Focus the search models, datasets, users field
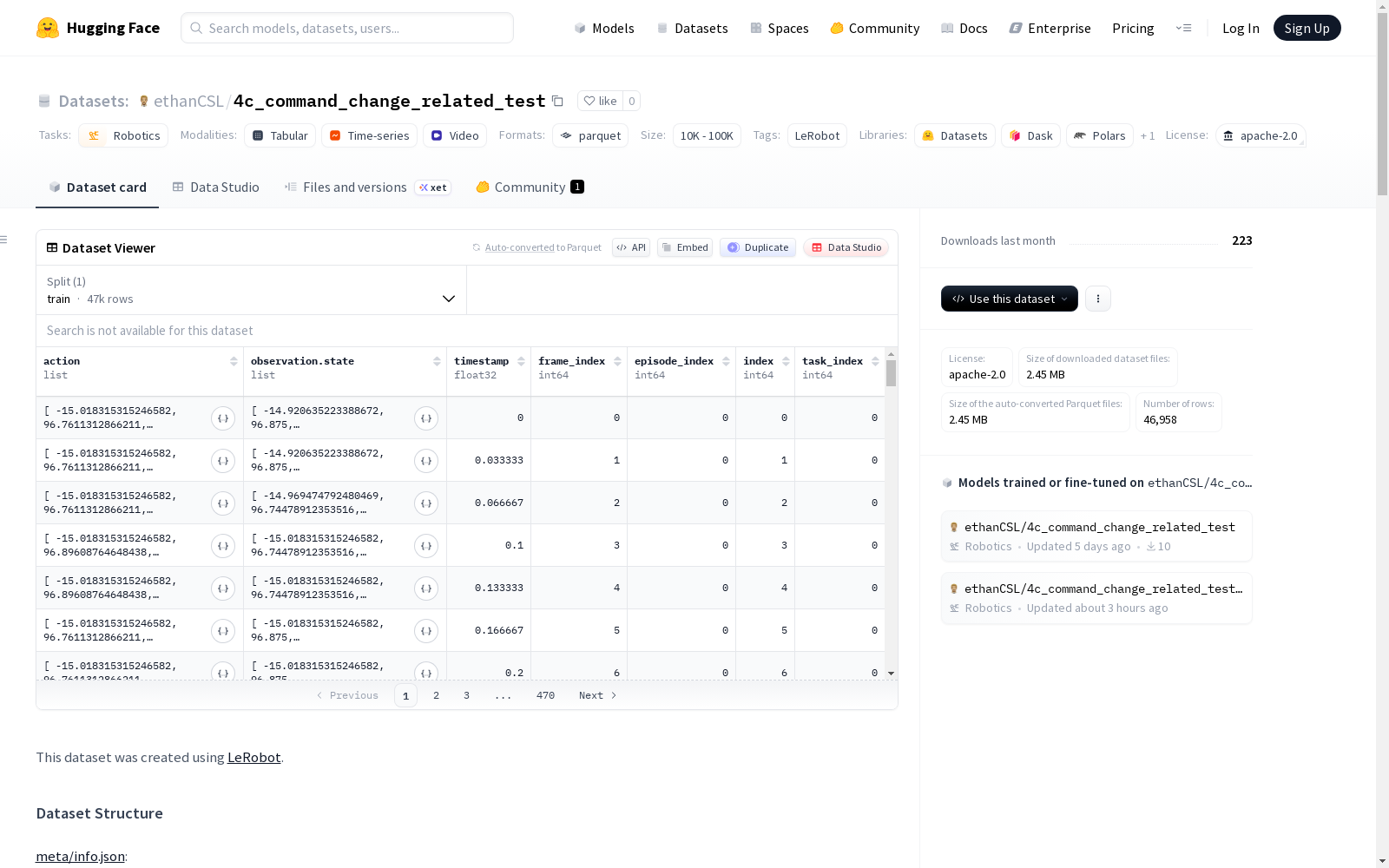The width and height of the screenshot is (1389, 868). point(347,28)
